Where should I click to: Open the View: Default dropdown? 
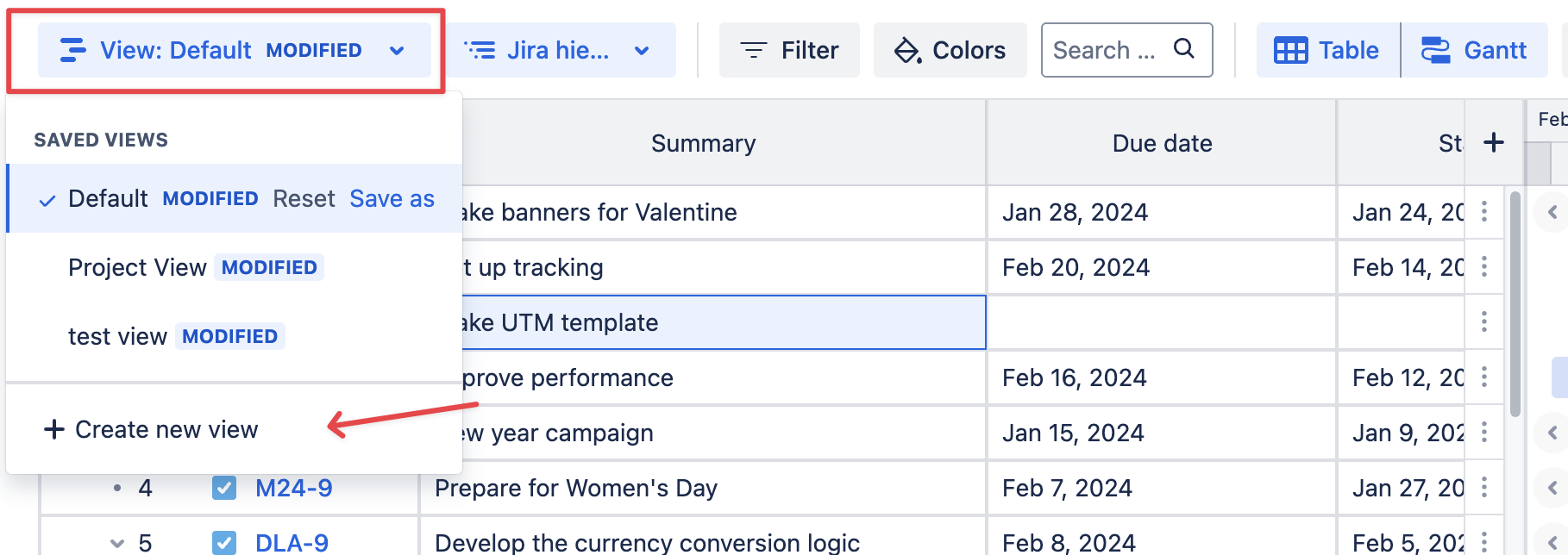[x=233, y=50]
